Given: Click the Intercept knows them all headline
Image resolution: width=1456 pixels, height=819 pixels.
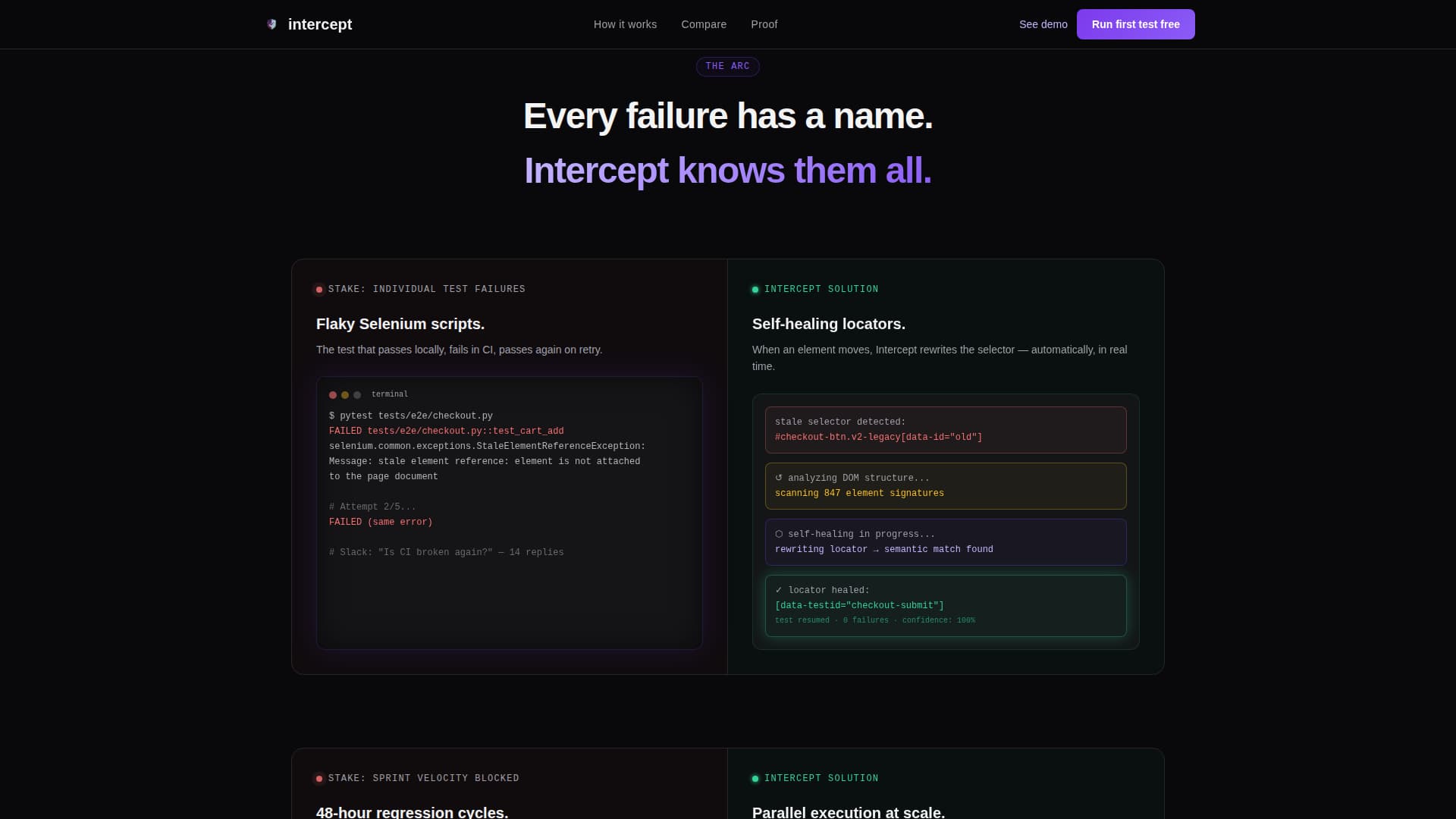Looking at the screenshot, I should pyautogui.click(x=728, y=171).
